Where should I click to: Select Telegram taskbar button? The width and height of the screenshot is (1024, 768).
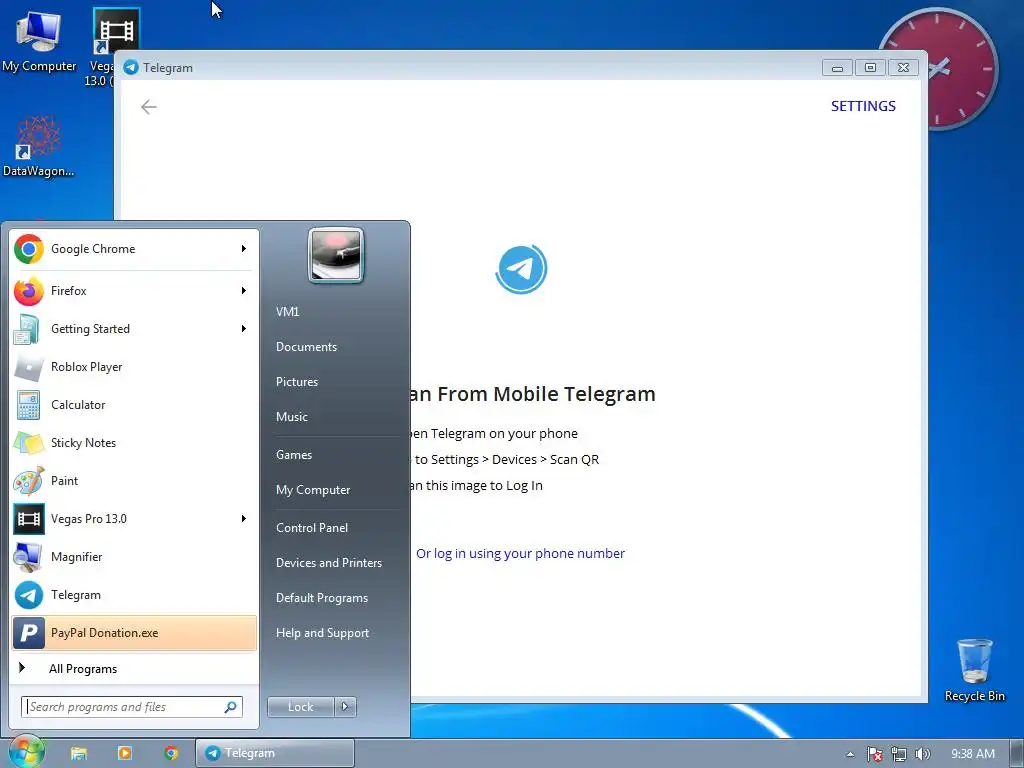pyautogui.click(x=275, y=753)
